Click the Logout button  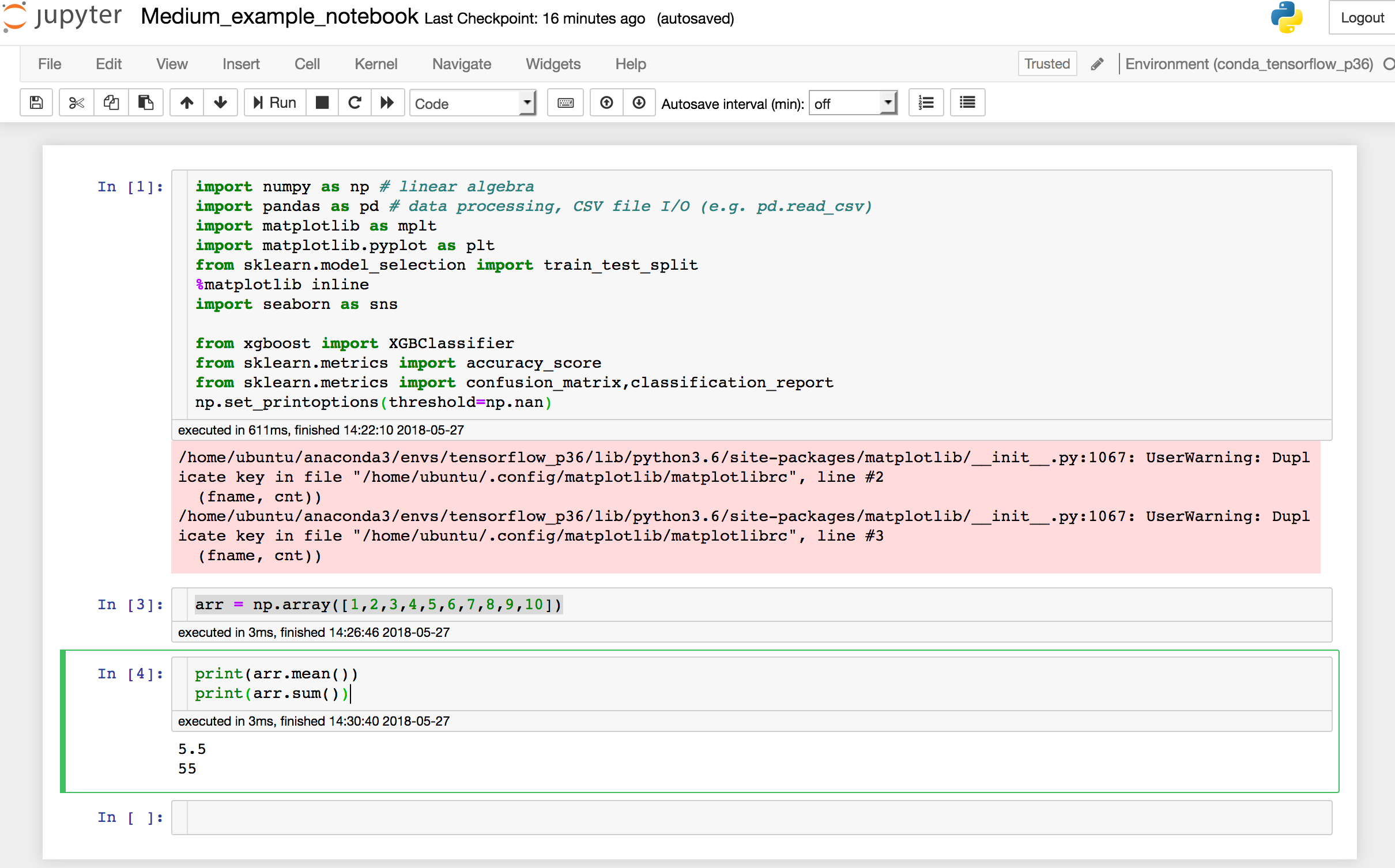click(1363, 17)
